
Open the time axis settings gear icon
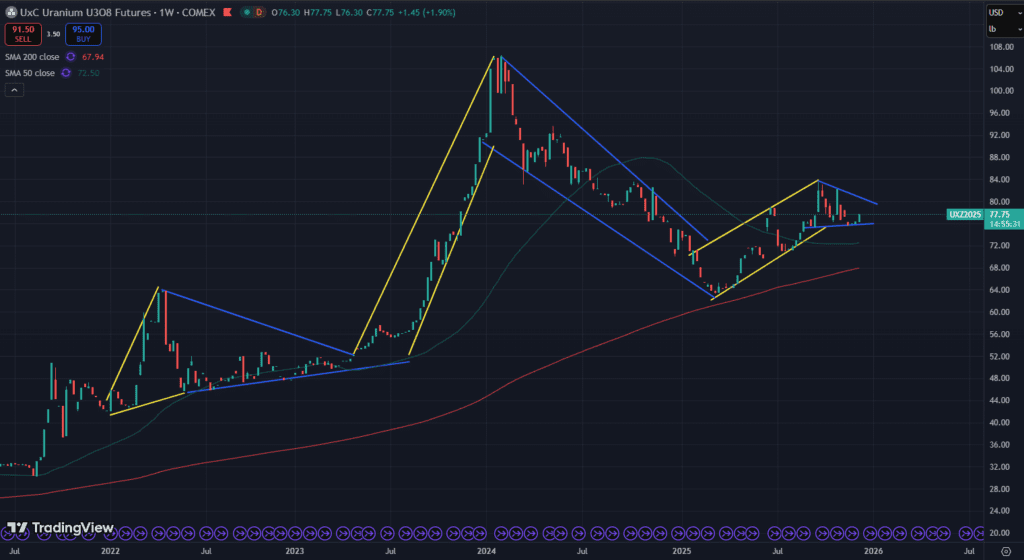point(1004,550)
